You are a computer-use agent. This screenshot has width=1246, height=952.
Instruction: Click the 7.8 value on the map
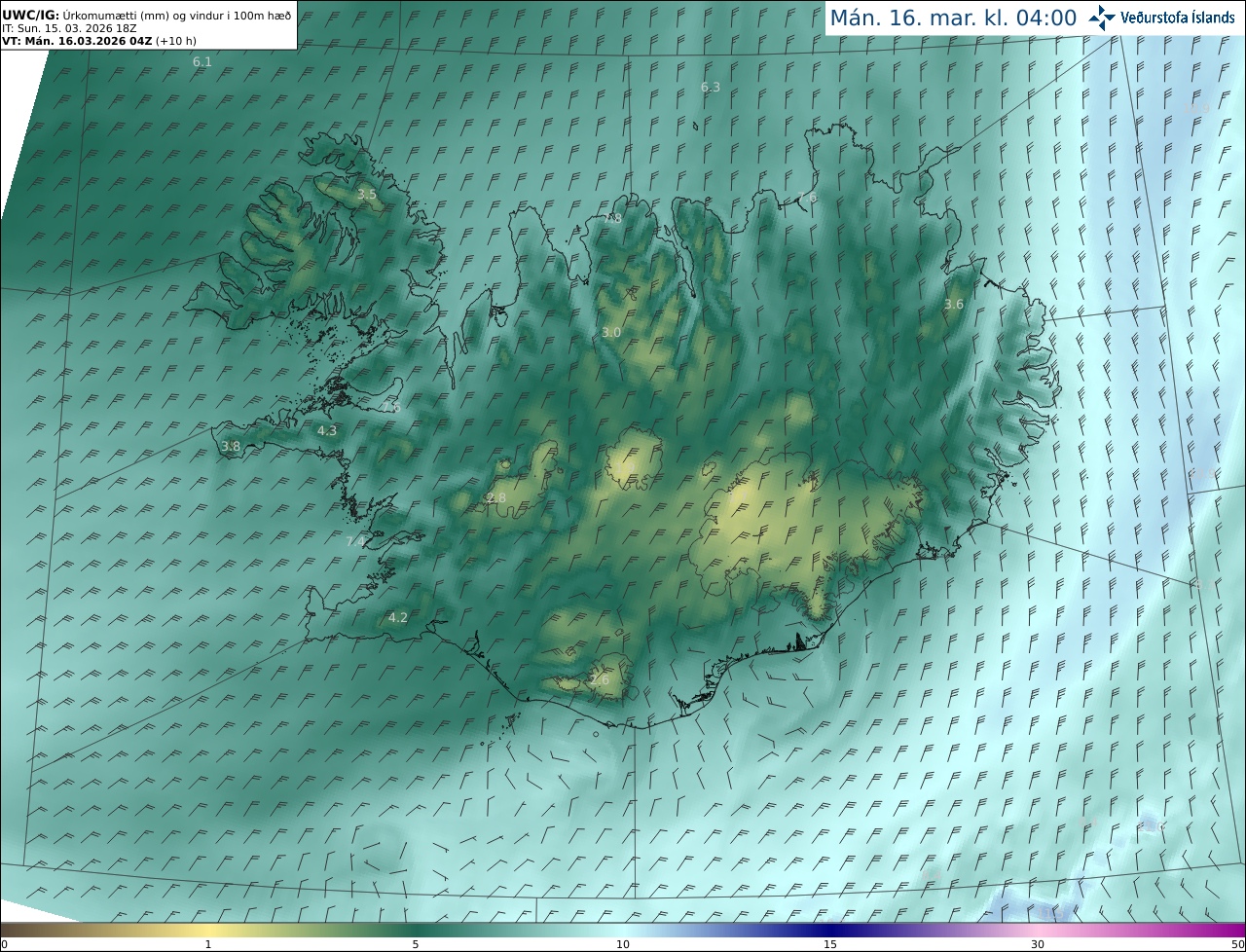click(x=613, y=219)
